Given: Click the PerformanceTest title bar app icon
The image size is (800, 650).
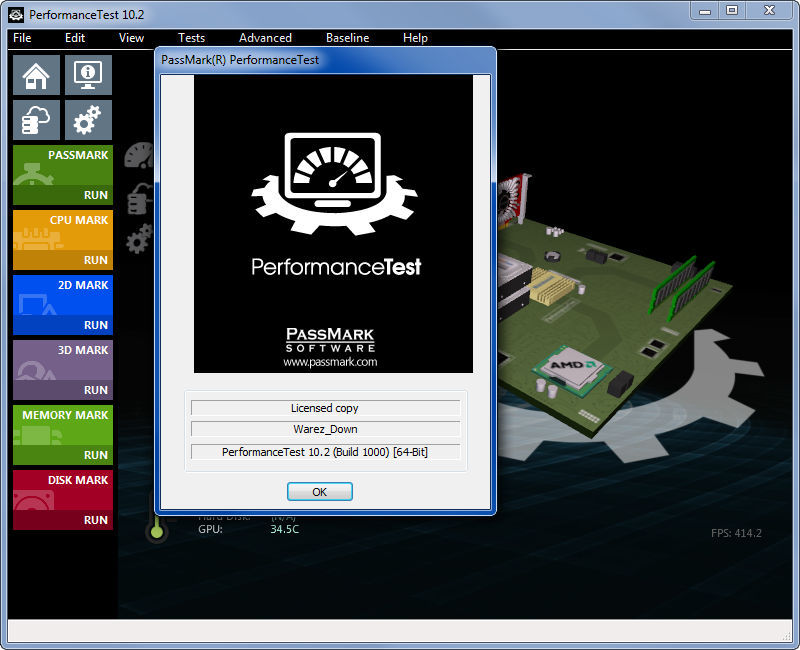Looking at the screenshot, I should [16, 15].
